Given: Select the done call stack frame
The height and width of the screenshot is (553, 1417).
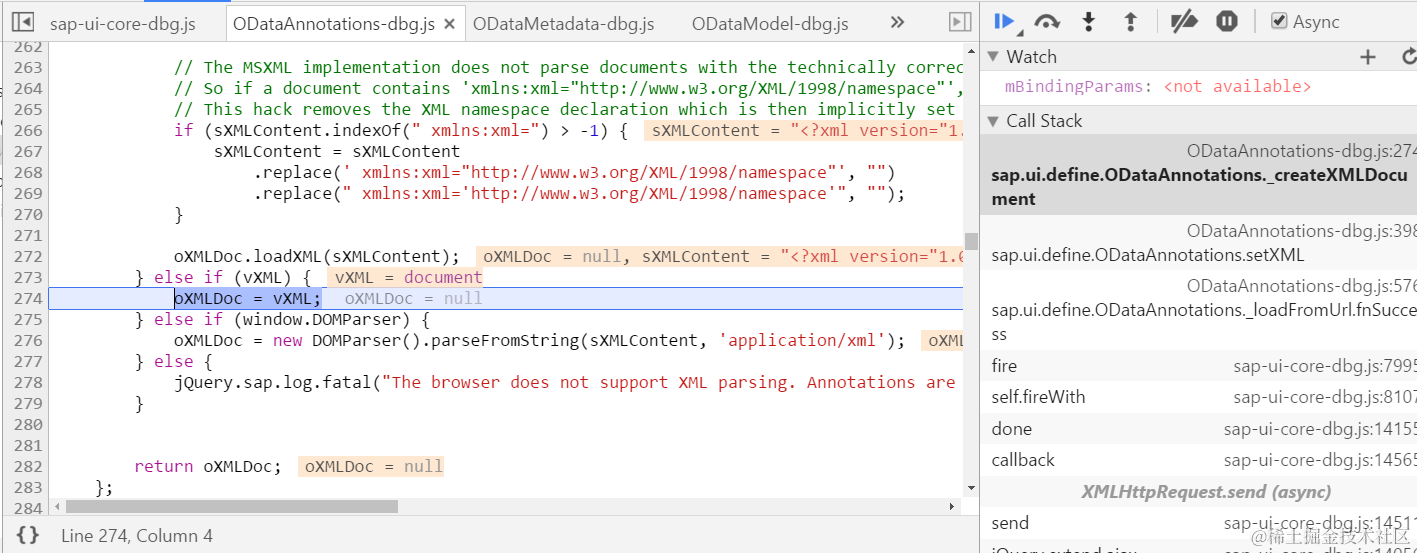Looking at the screenshot, I should point(1198,429).
